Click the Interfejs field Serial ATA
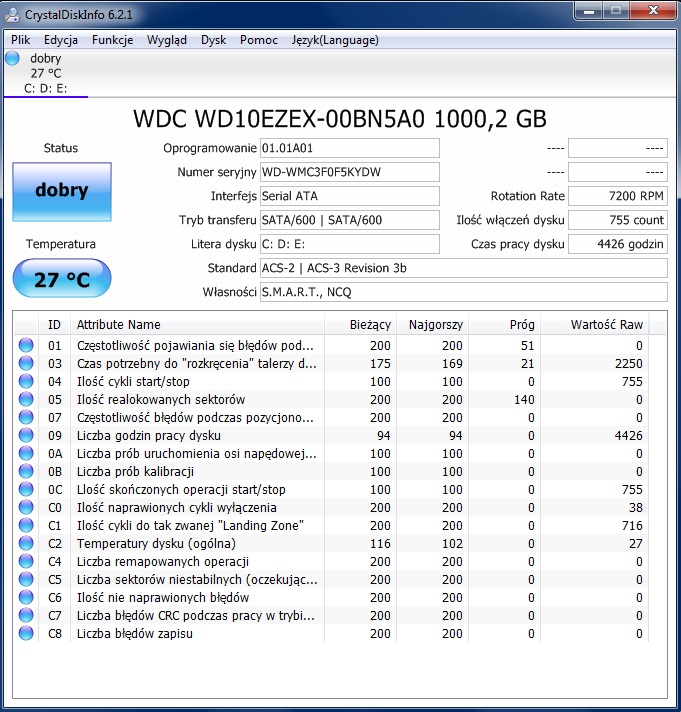This screenshot has height=712, width=681. pos(350,196)
